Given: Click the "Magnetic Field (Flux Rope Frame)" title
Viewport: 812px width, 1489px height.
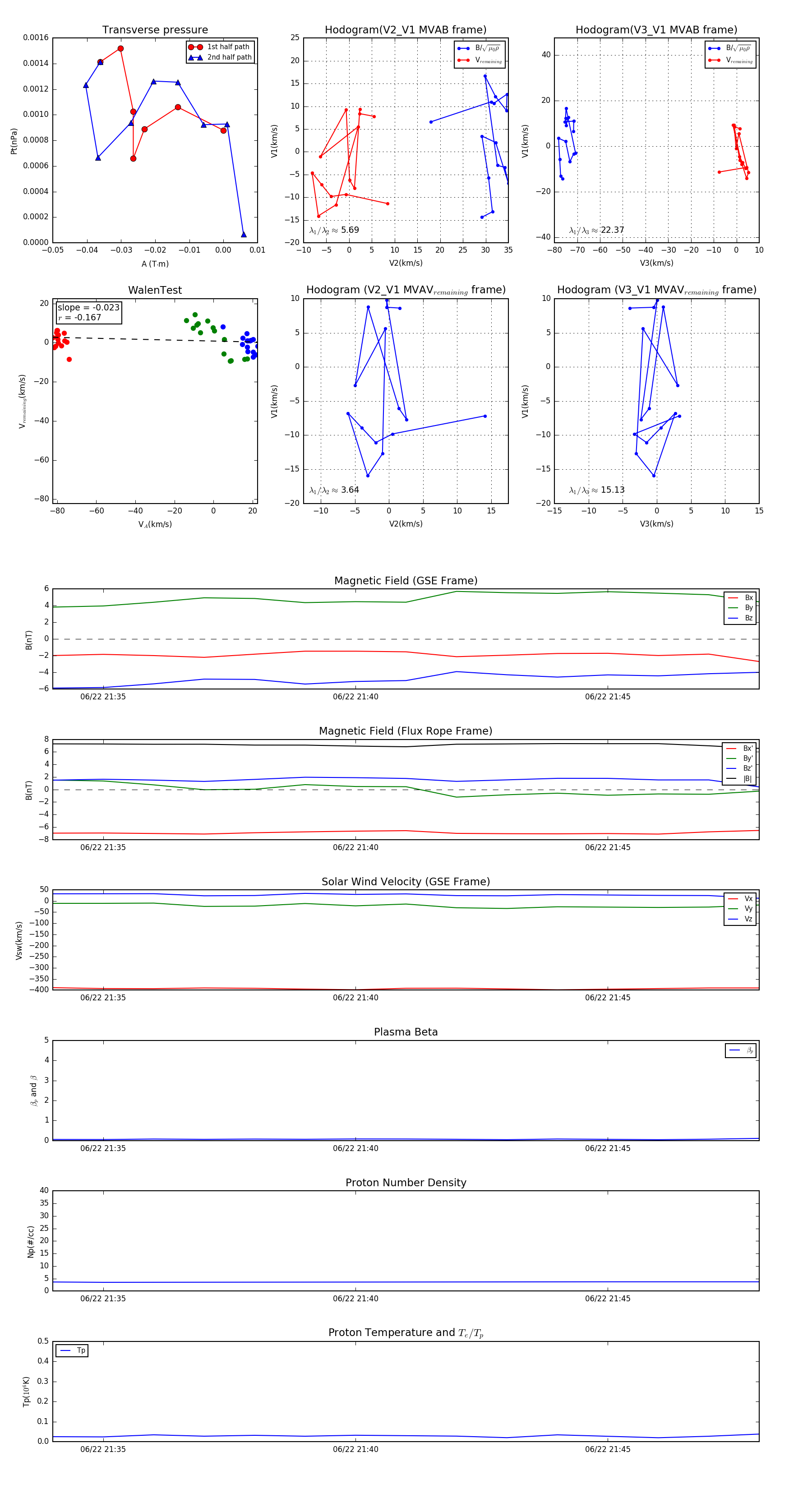Looking at the screenshot, I should [x=406, y=731].
